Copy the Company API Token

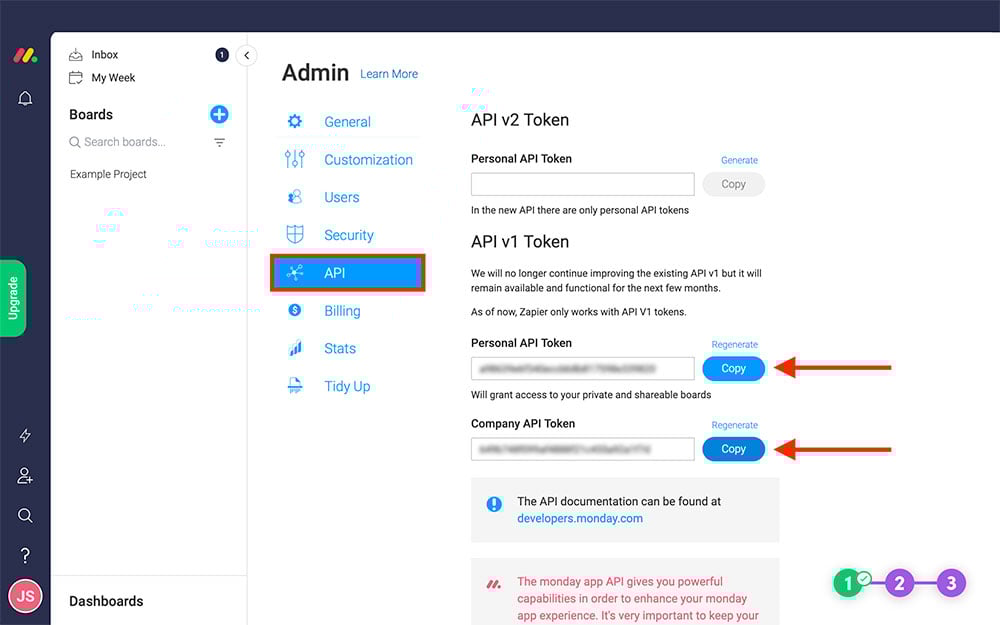(x=733, y=449)
